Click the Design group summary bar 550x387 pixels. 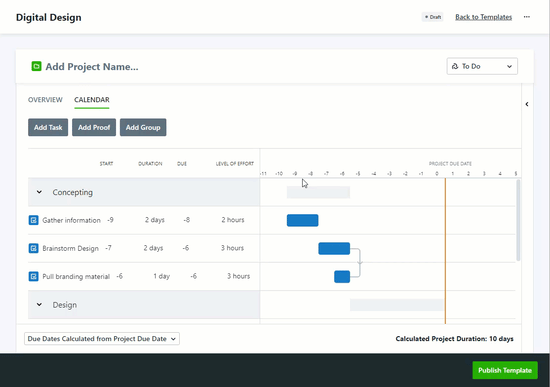point(397,305)
